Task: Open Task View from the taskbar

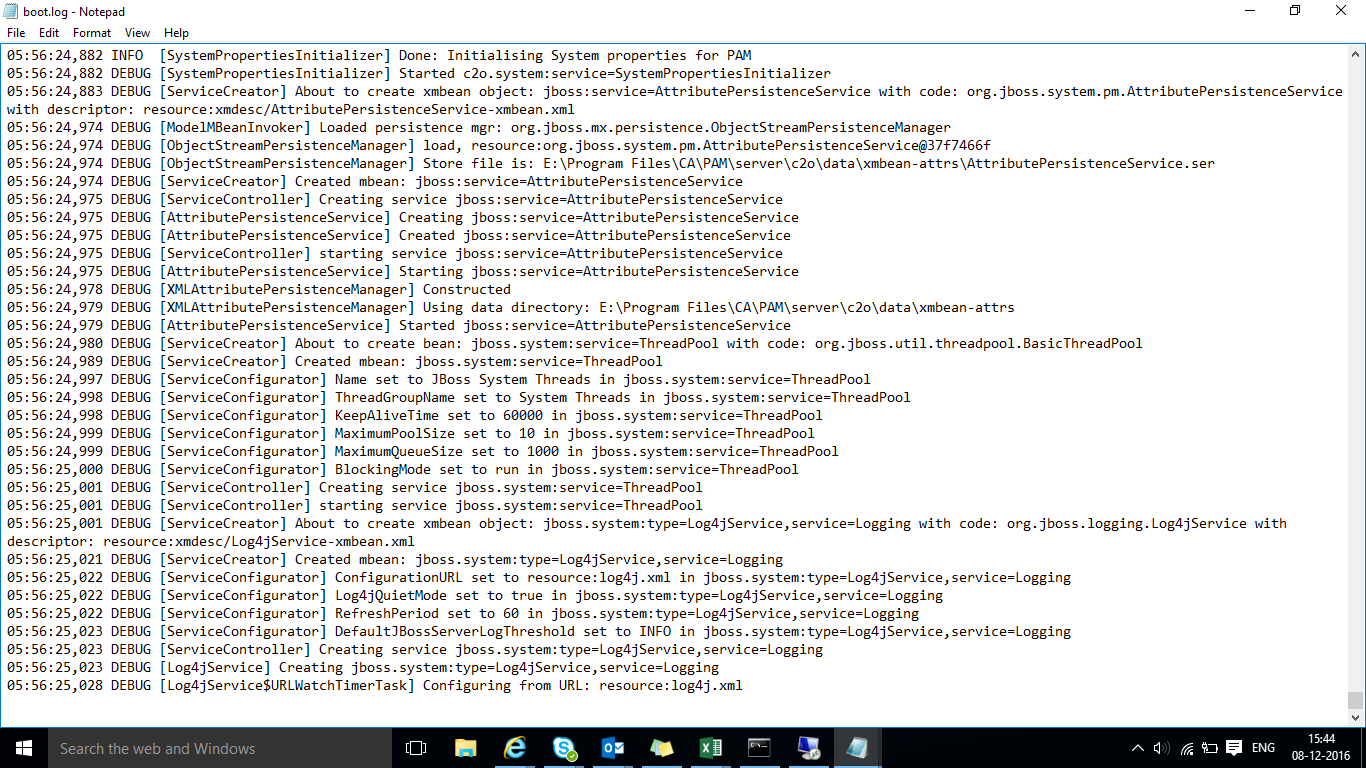Action: click(x=415, y=747)
